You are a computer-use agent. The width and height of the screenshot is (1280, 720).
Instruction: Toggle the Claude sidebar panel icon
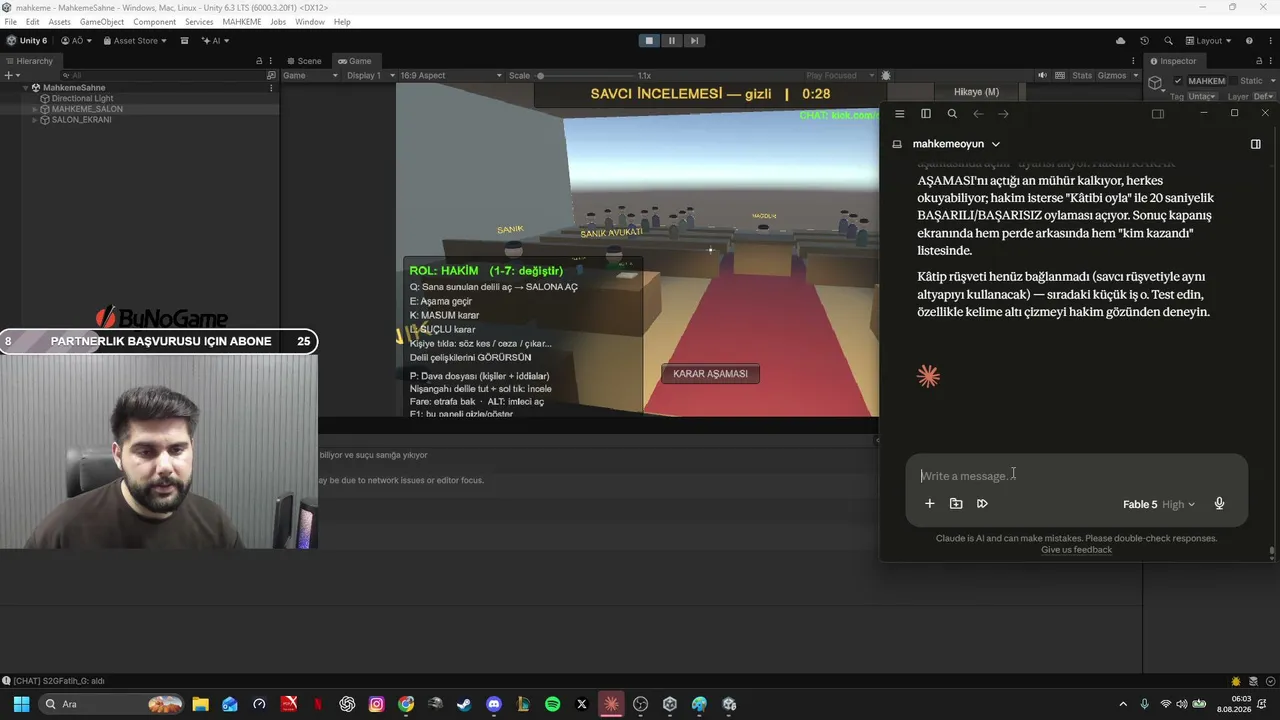[925, 114]
